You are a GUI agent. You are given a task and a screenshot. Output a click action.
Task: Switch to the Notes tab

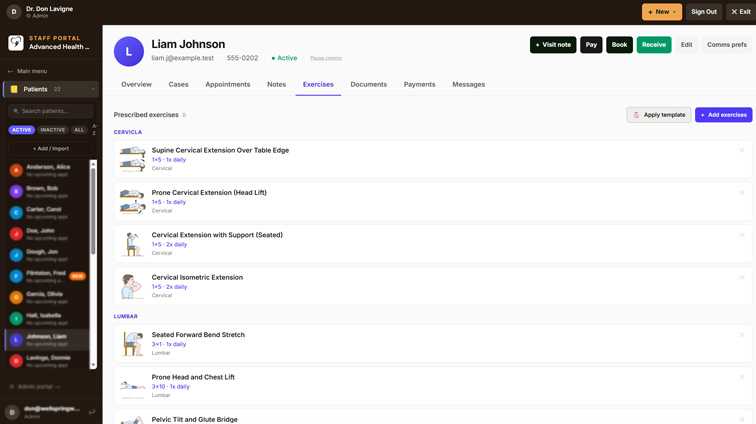(x=276, y=84)
